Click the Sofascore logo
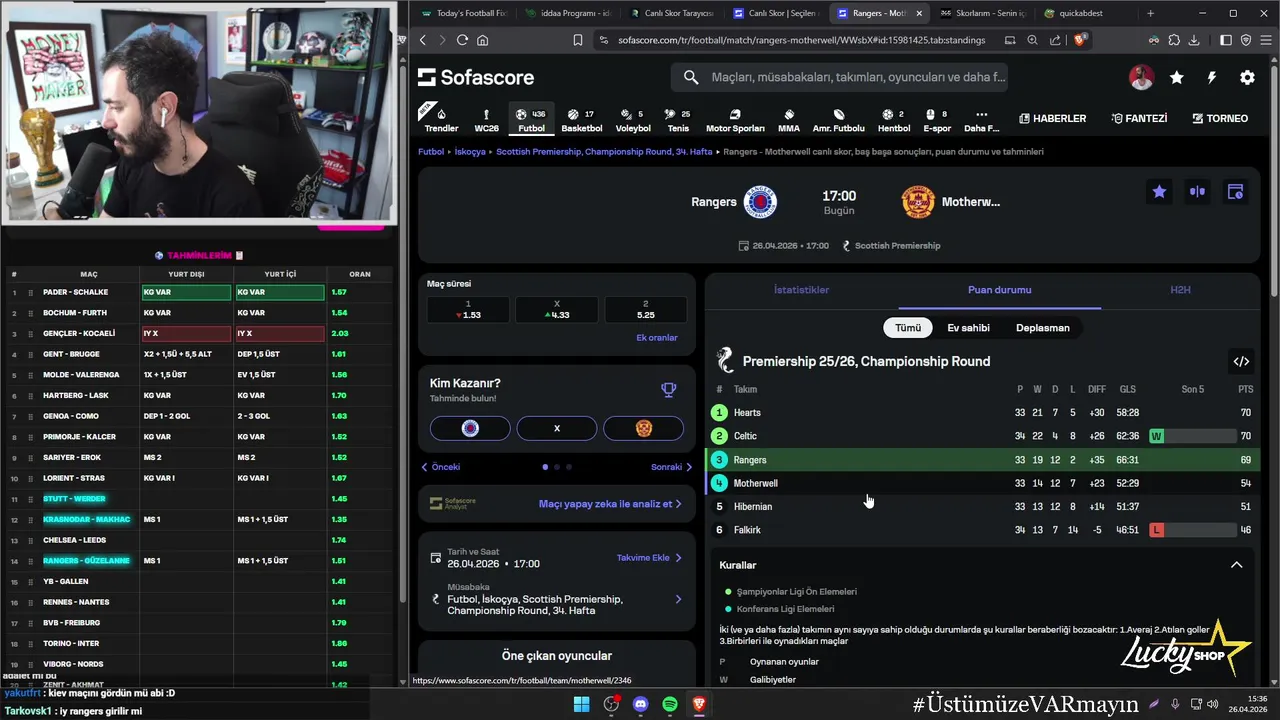Screen dimensions: 1280x720 476,77
